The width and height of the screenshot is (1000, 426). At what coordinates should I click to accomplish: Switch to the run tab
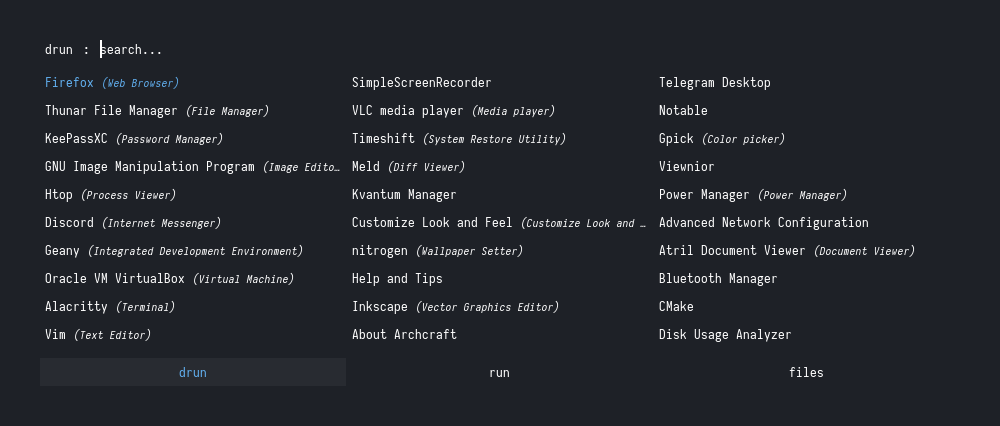[x=499, y=373]
